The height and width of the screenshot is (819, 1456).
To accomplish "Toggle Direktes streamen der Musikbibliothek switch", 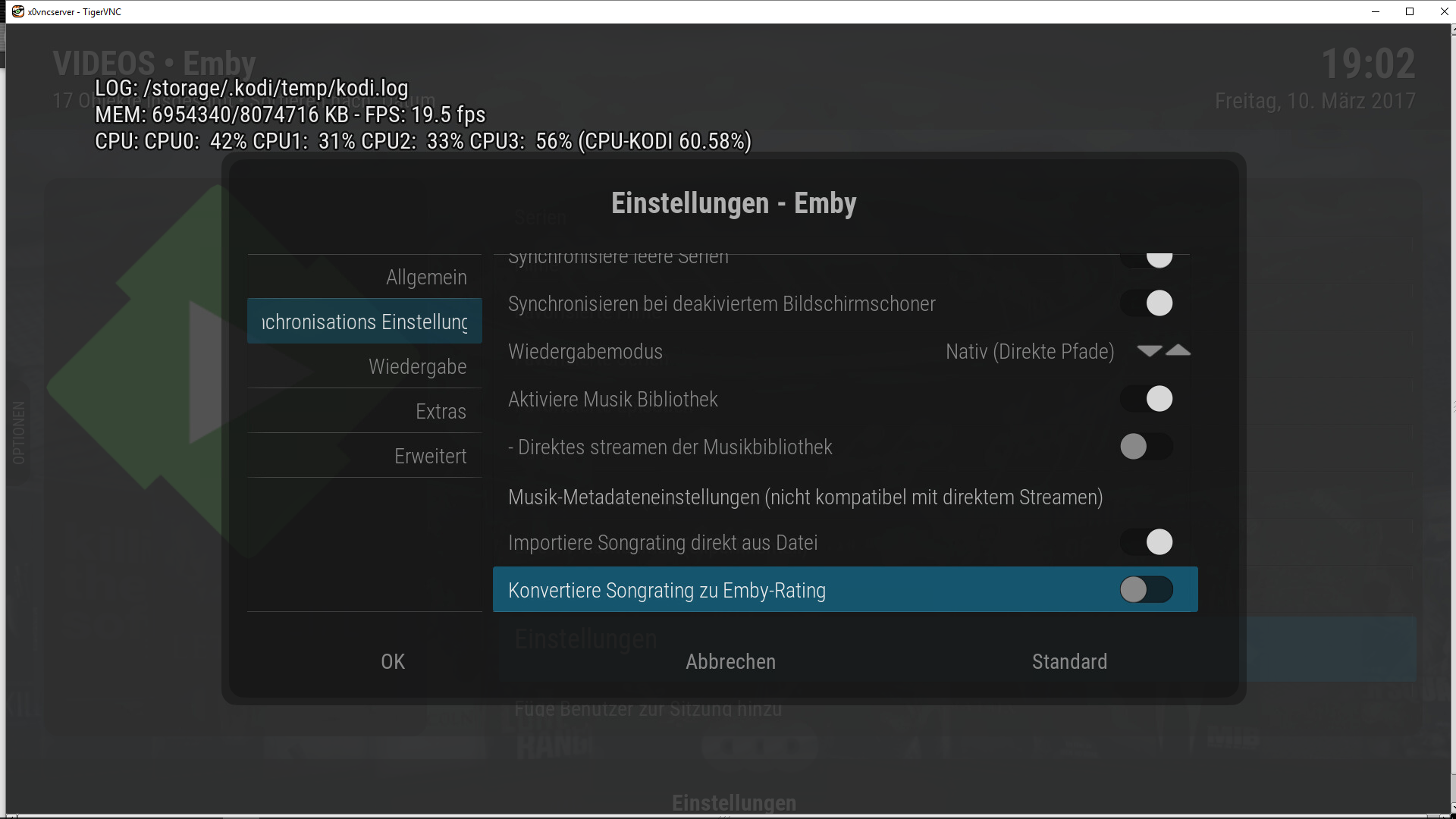I will tap(1147, 447).
